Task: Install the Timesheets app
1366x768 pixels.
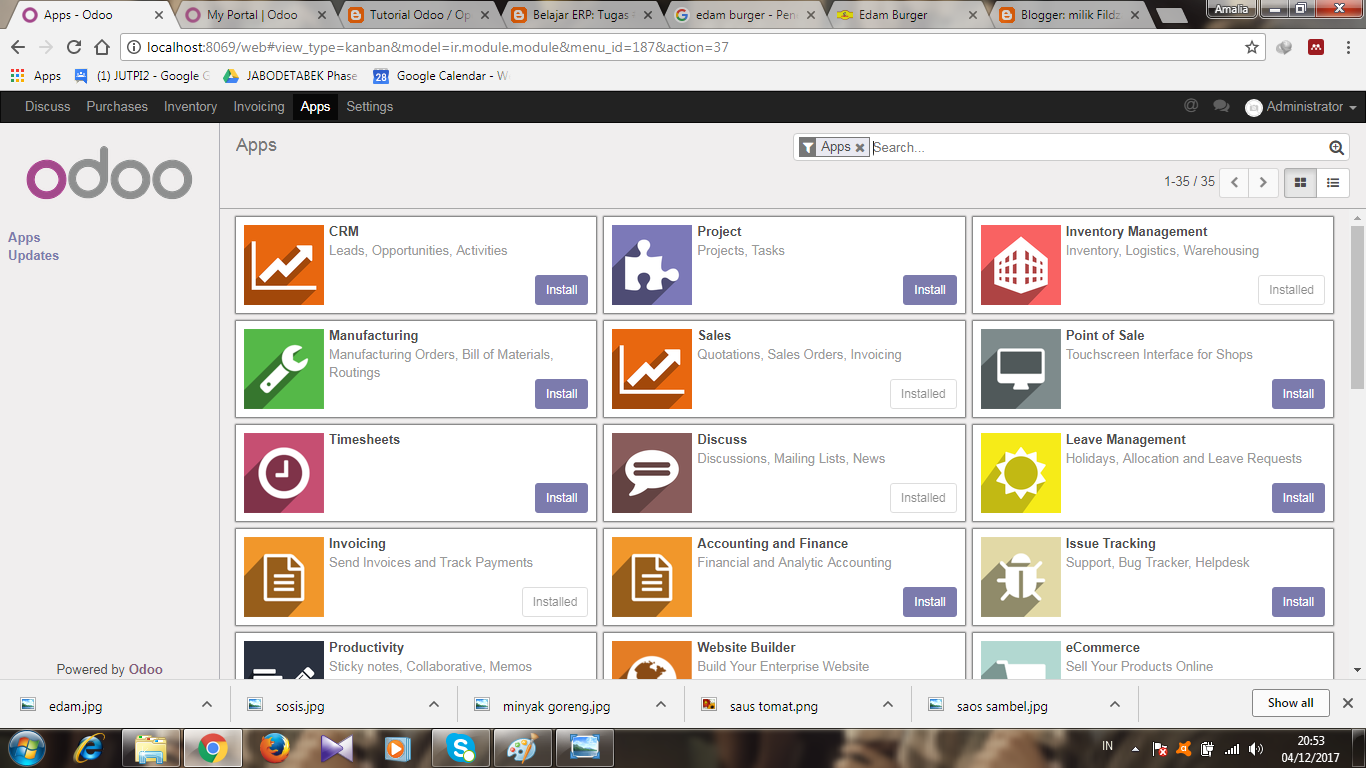Action: (561, 498)
